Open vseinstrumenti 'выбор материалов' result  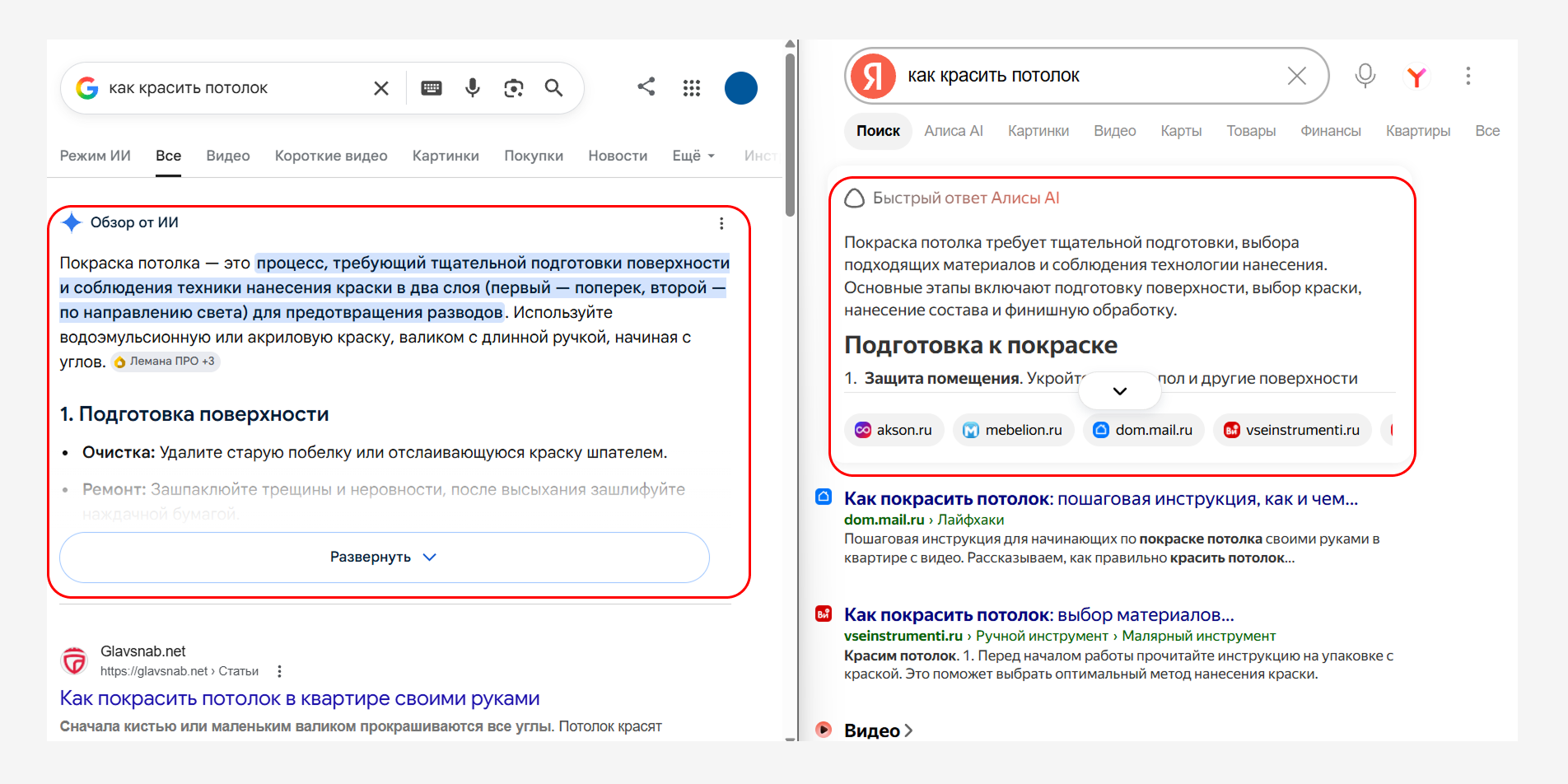point(1039,614)
